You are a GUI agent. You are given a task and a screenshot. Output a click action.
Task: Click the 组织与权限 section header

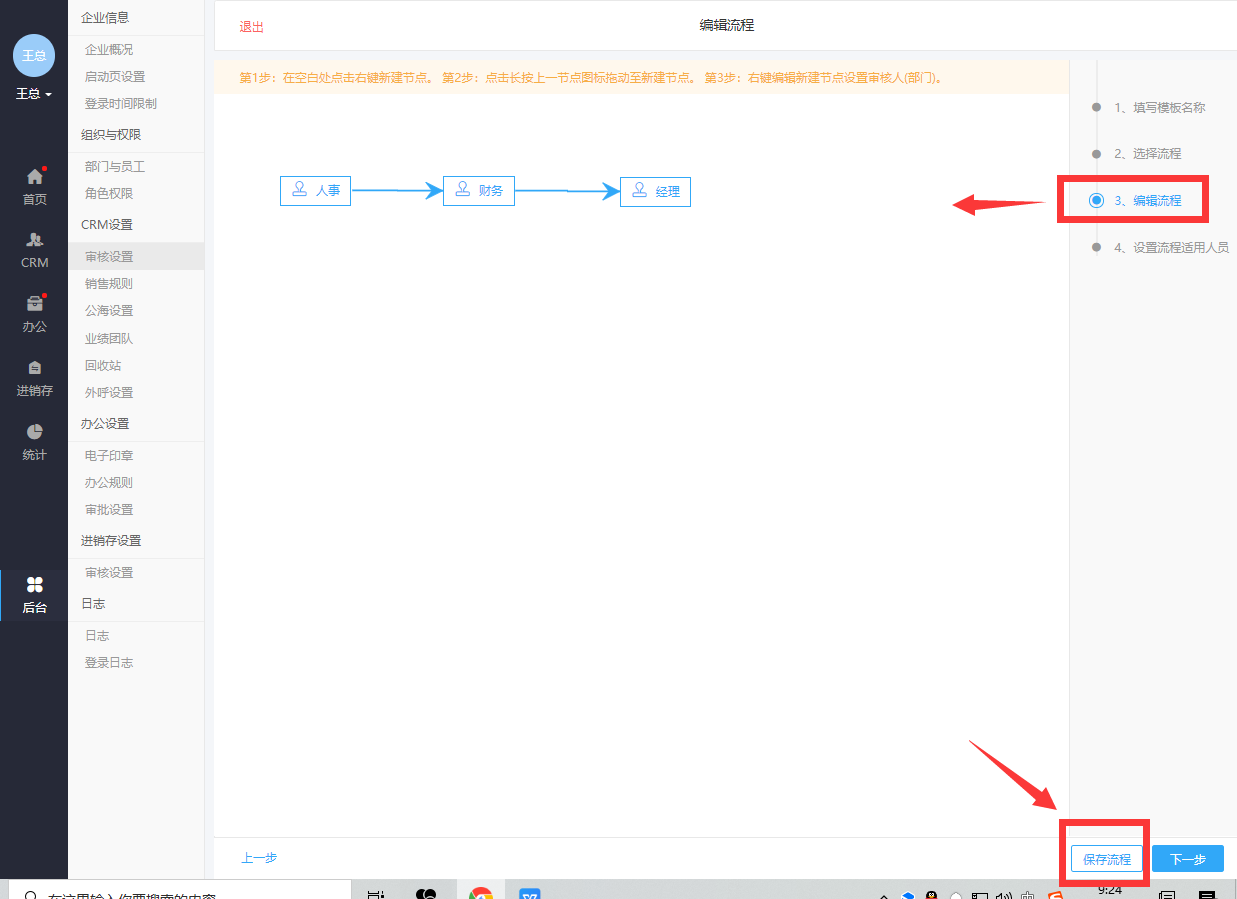click(111, 134)
